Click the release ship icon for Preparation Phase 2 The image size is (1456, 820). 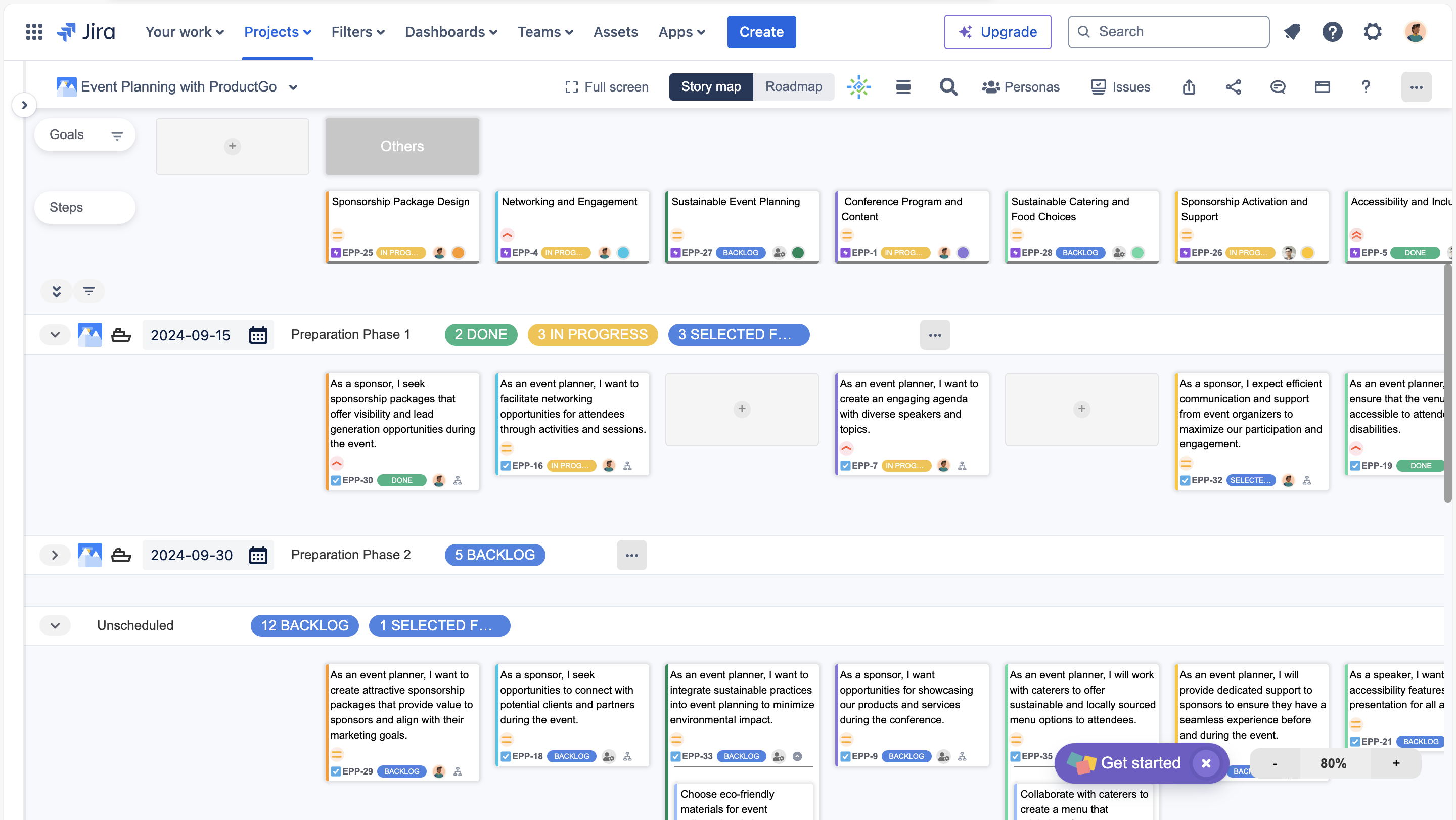coord(121,555)
